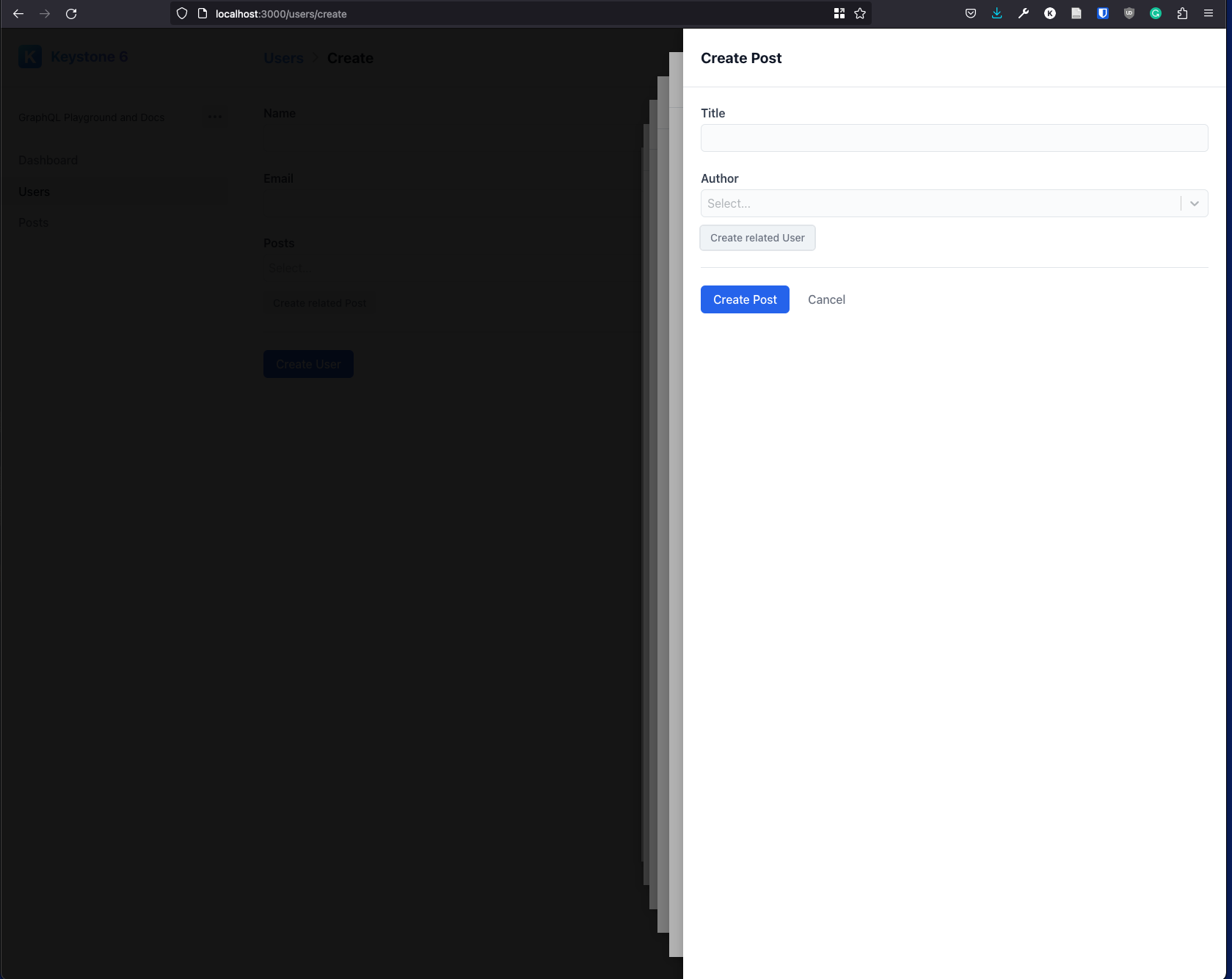The width and height of the screenshot is (1232, 979).
Task: Click into the Title input field
Action: pyautogui.click(x=954, y=138)
